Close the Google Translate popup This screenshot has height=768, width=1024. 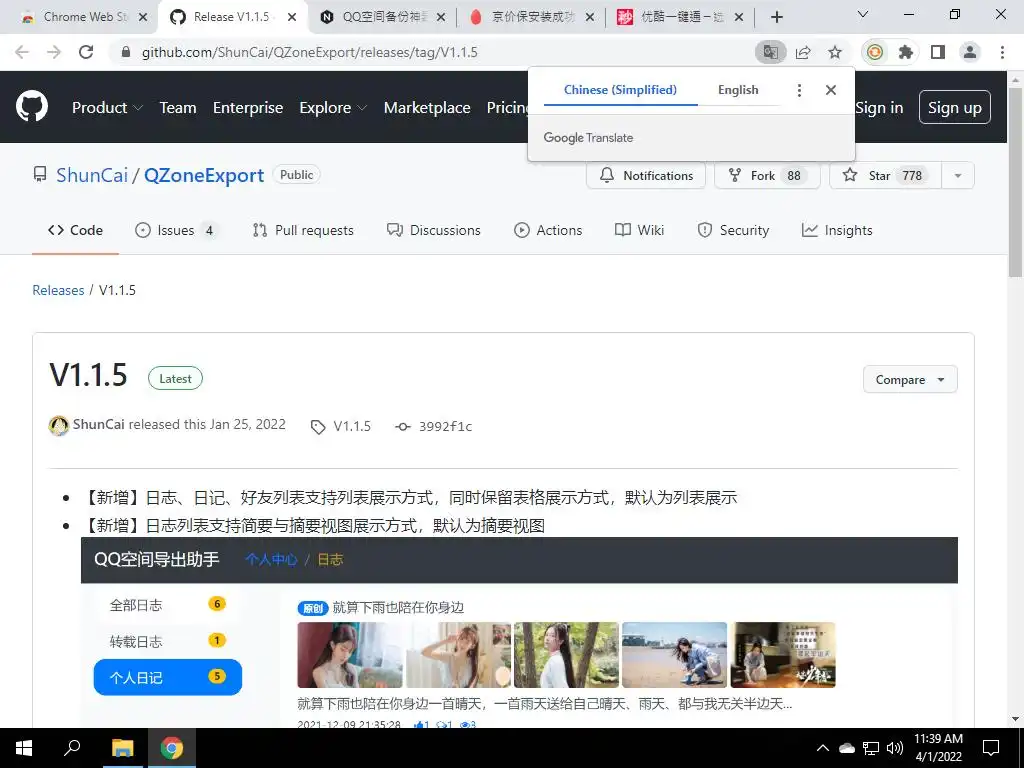pyautogui.click(x=831, y=90)
